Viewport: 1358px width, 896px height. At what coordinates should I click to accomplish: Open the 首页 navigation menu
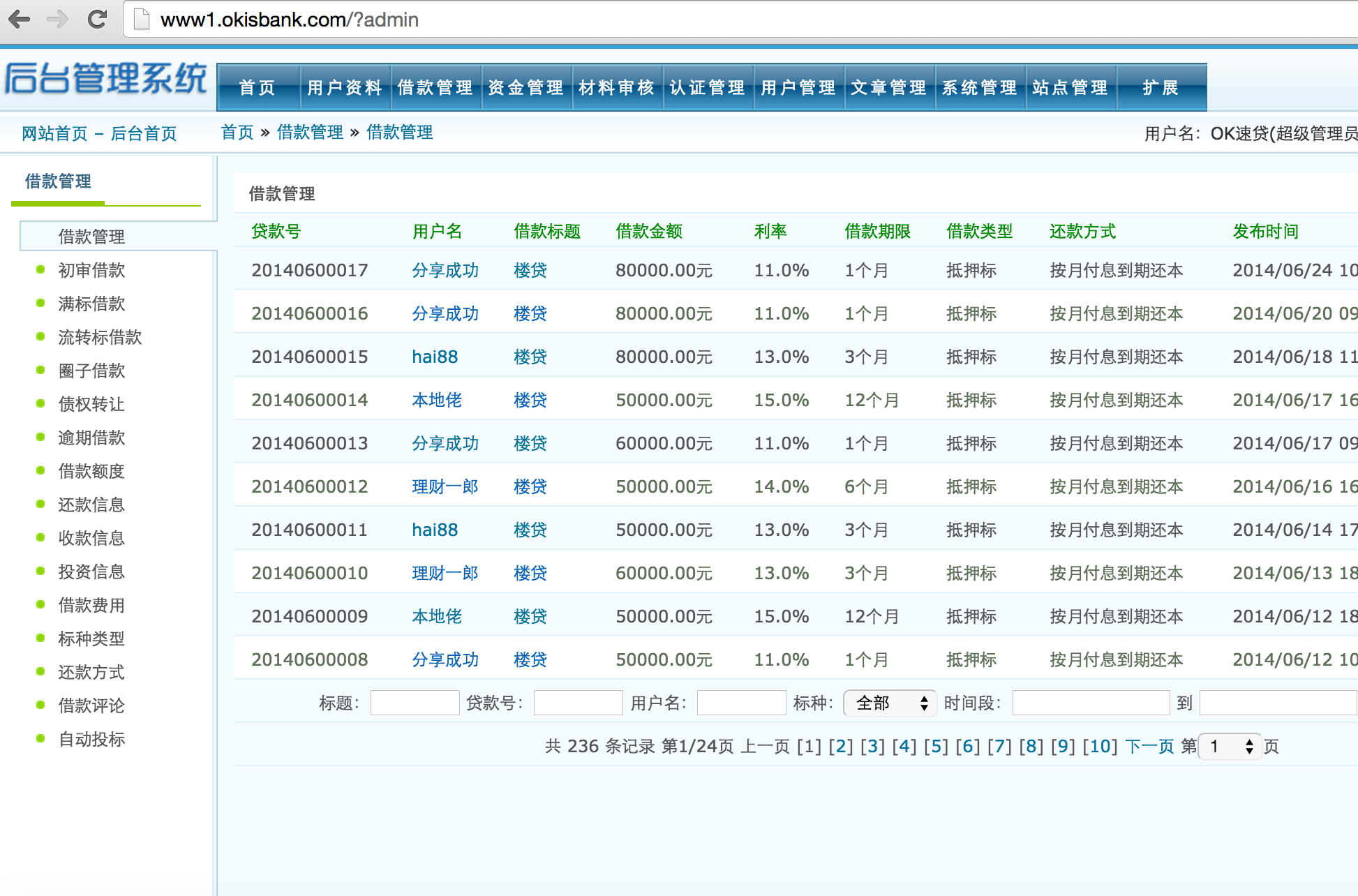pos(258,87)
